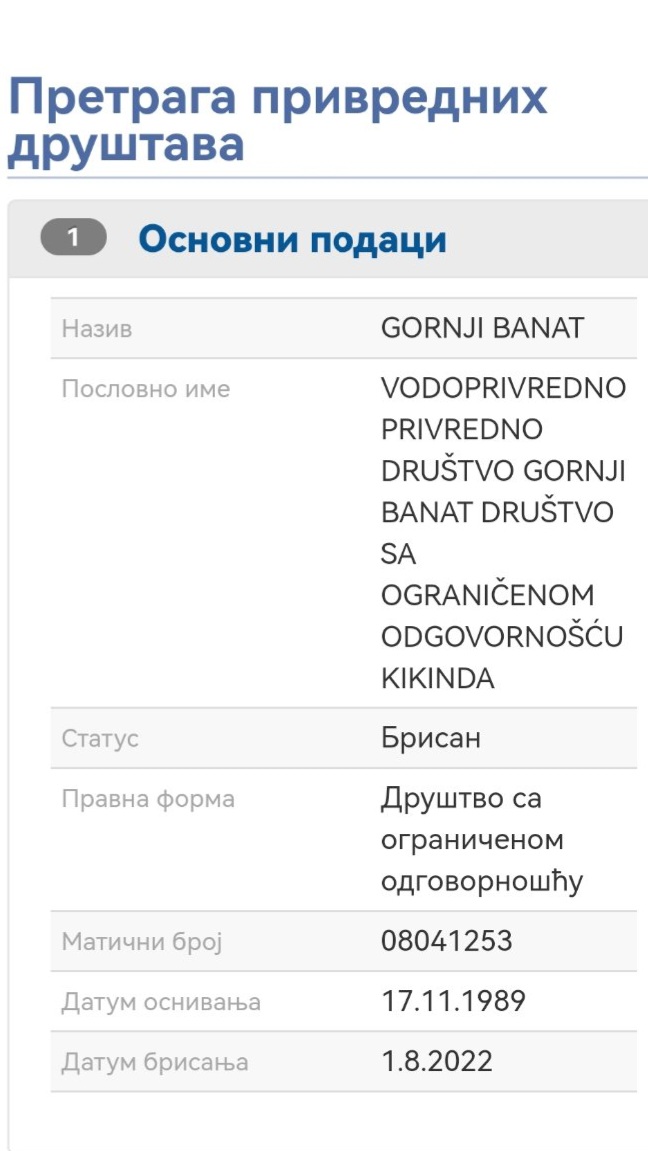Viewport: 648px width, 1151px height.
Task: Select the Пословно име label
Action: (146, 389)
